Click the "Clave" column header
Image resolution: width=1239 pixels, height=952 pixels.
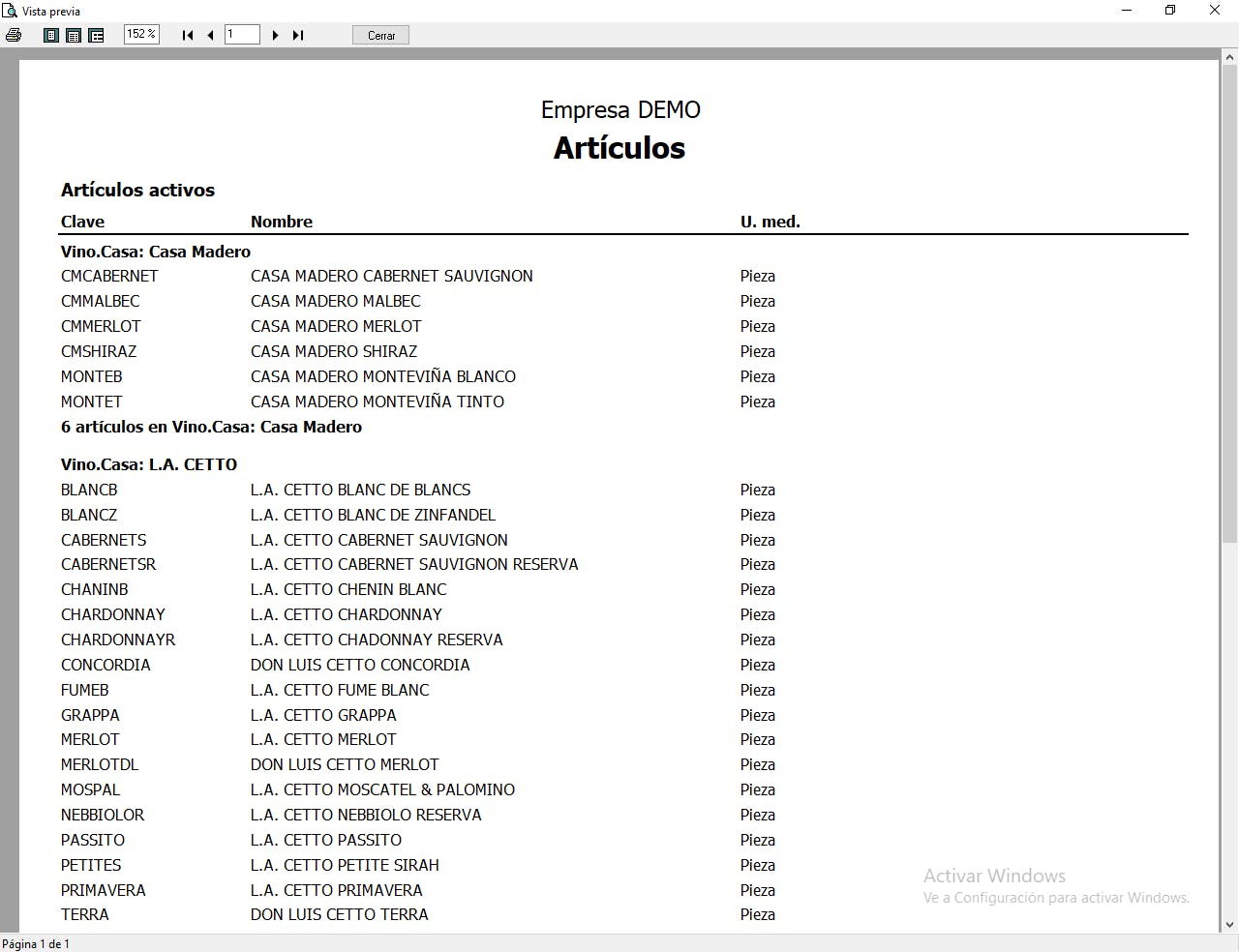(x=82, y=222)
